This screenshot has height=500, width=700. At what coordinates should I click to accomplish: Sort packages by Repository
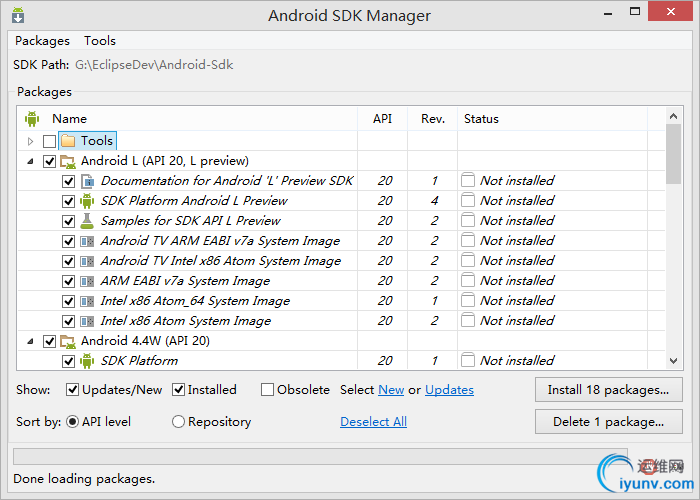click(178, 422)
